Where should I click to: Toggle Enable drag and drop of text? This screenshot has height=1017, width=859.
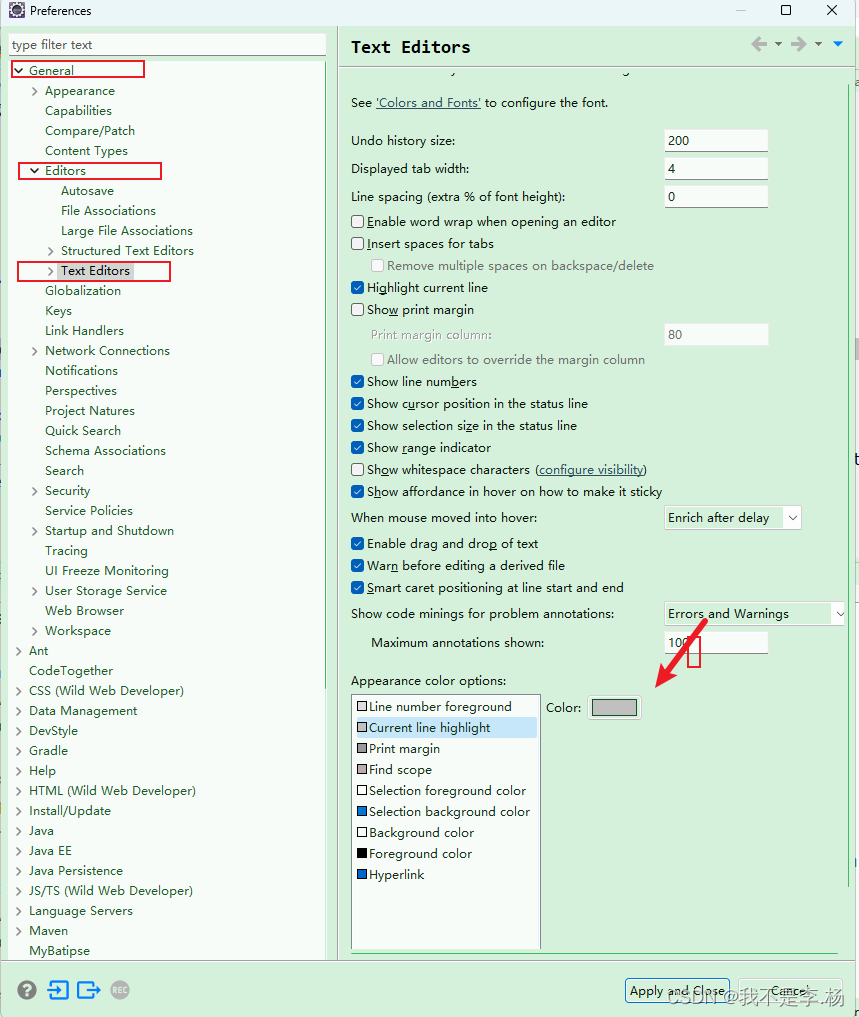click(357, 544)
